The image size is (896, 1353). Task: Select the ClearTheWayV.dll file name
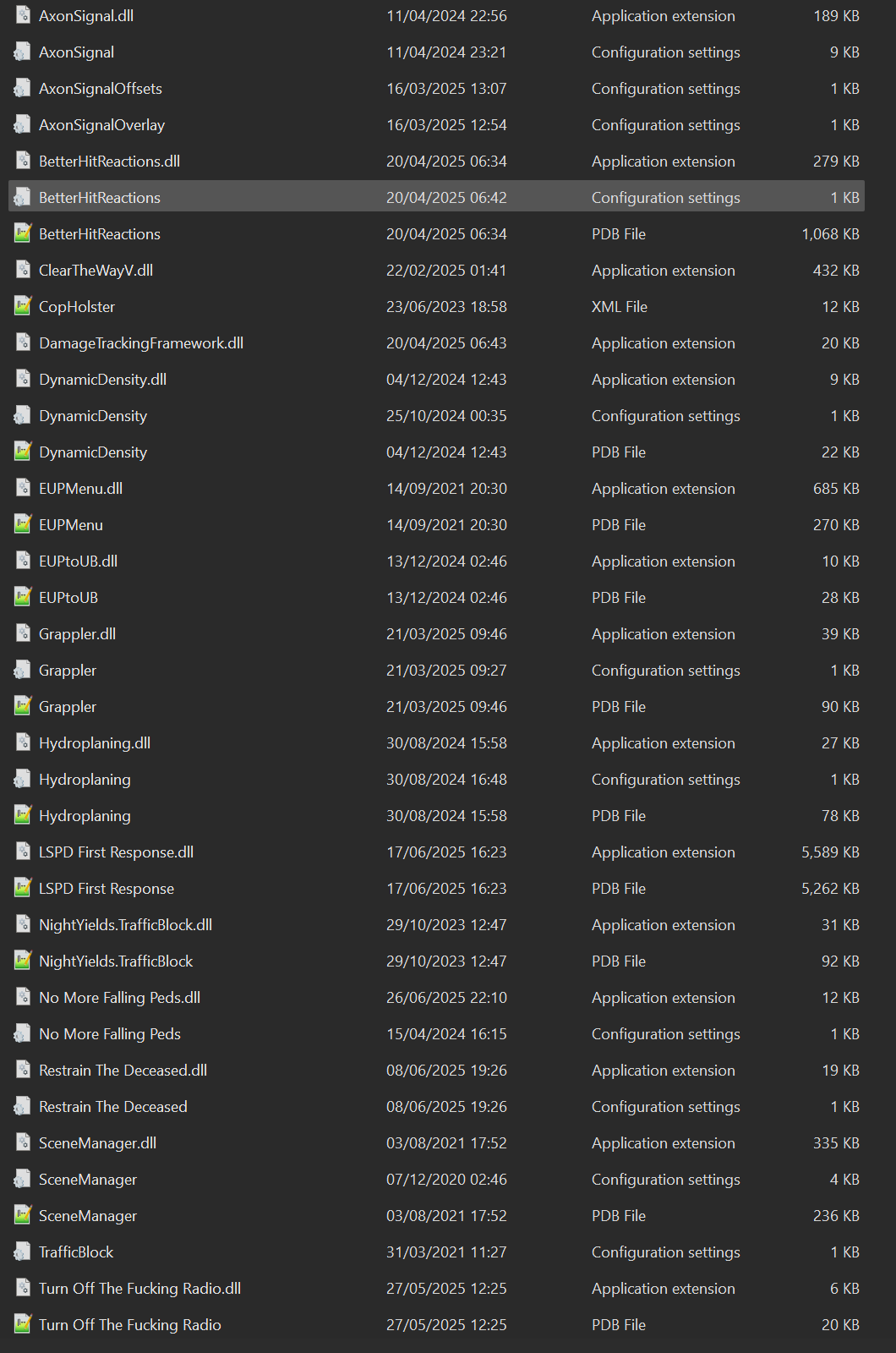[x=96, y=271]
